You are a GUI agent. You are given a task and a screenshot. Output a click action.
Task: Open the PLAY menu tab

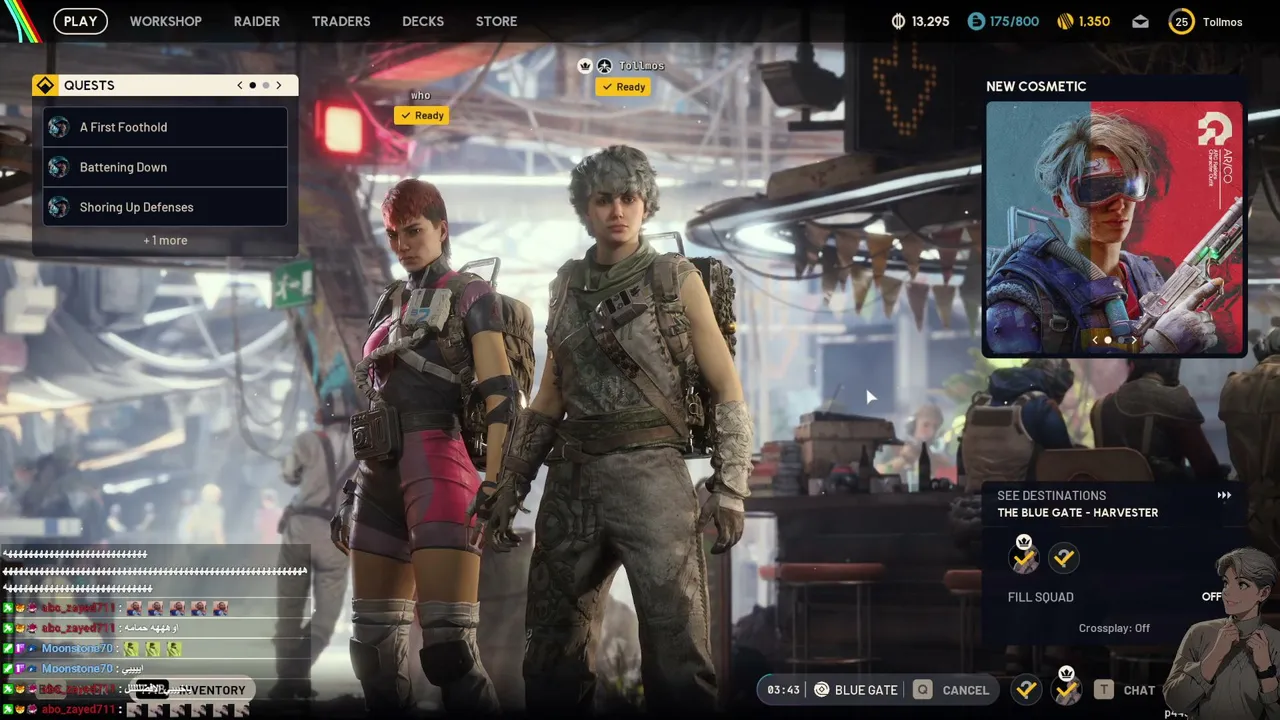click(x=80, y=21)
